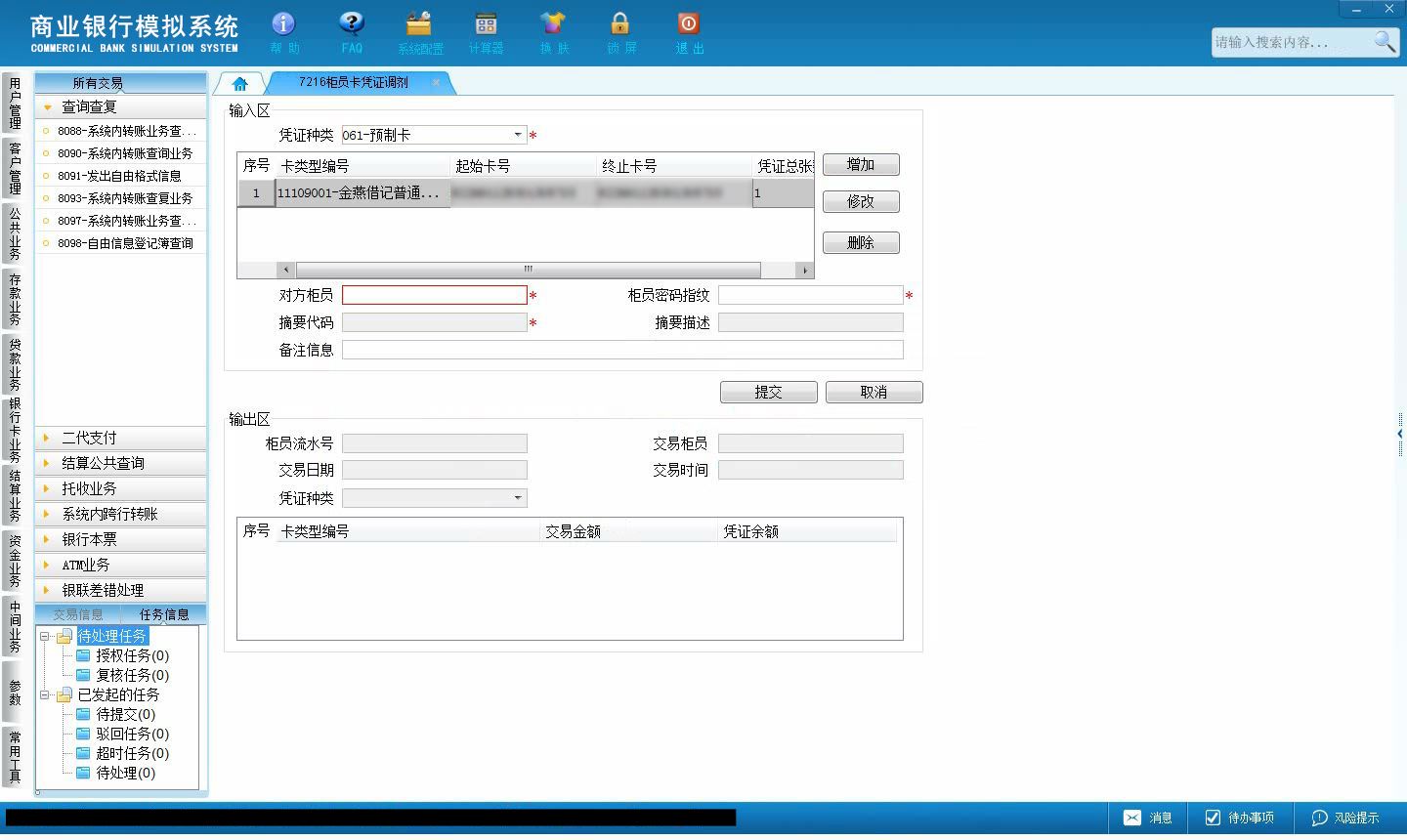The image size is (1407, 840).
Task: Focus the 柜员密码指纹 input field
Action: coord(810,295)
